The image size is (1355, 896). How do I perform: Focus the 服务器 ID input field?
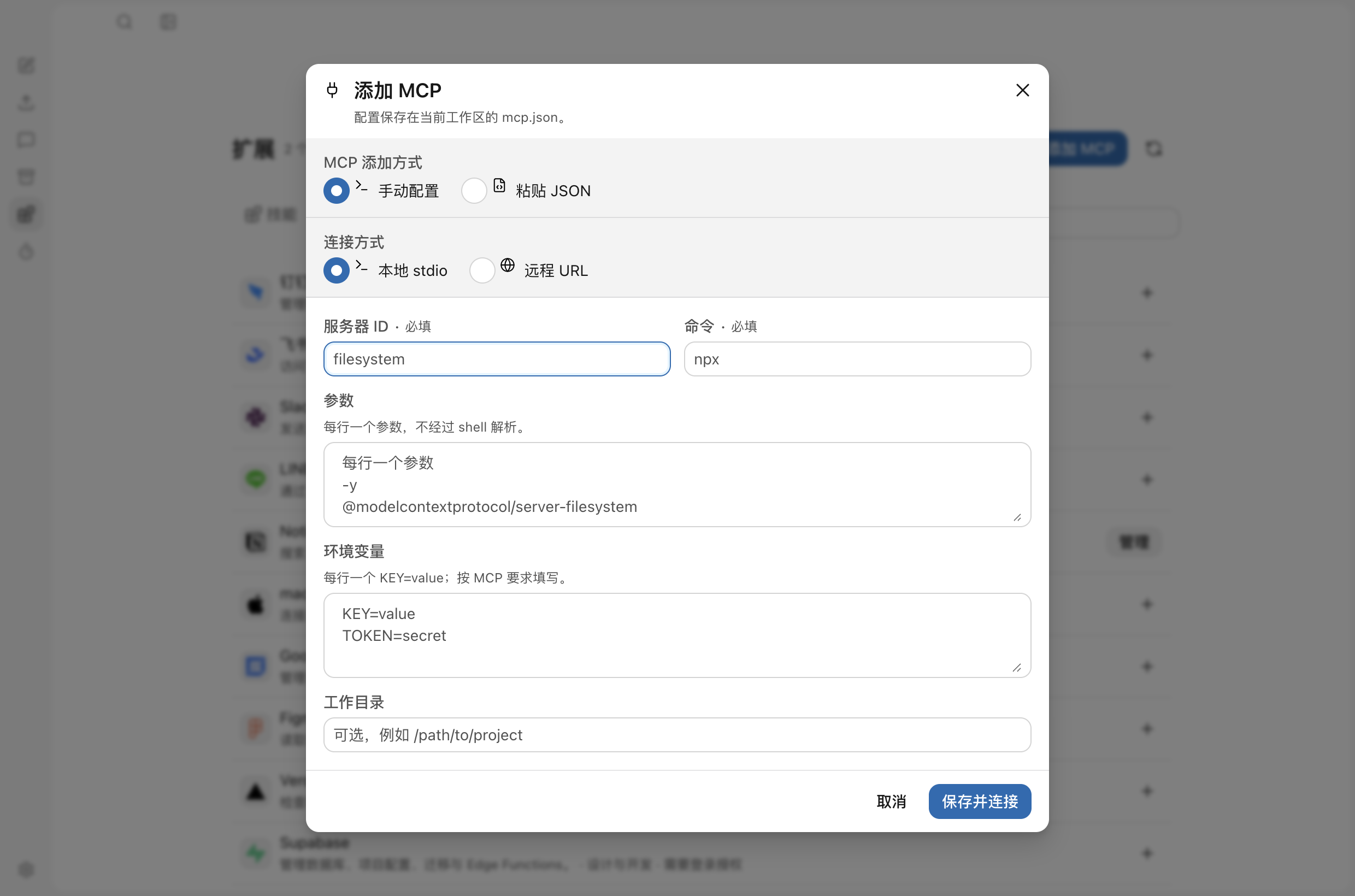click(x=497, y=359)
